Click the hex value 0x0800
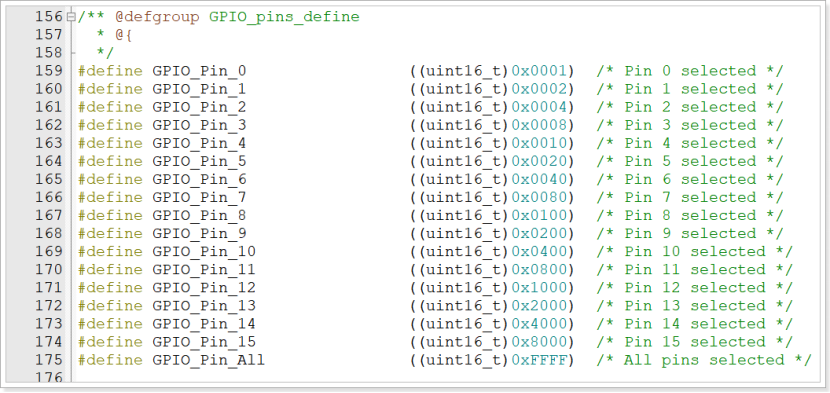This screenshot has width=830, height=393. 539,270
